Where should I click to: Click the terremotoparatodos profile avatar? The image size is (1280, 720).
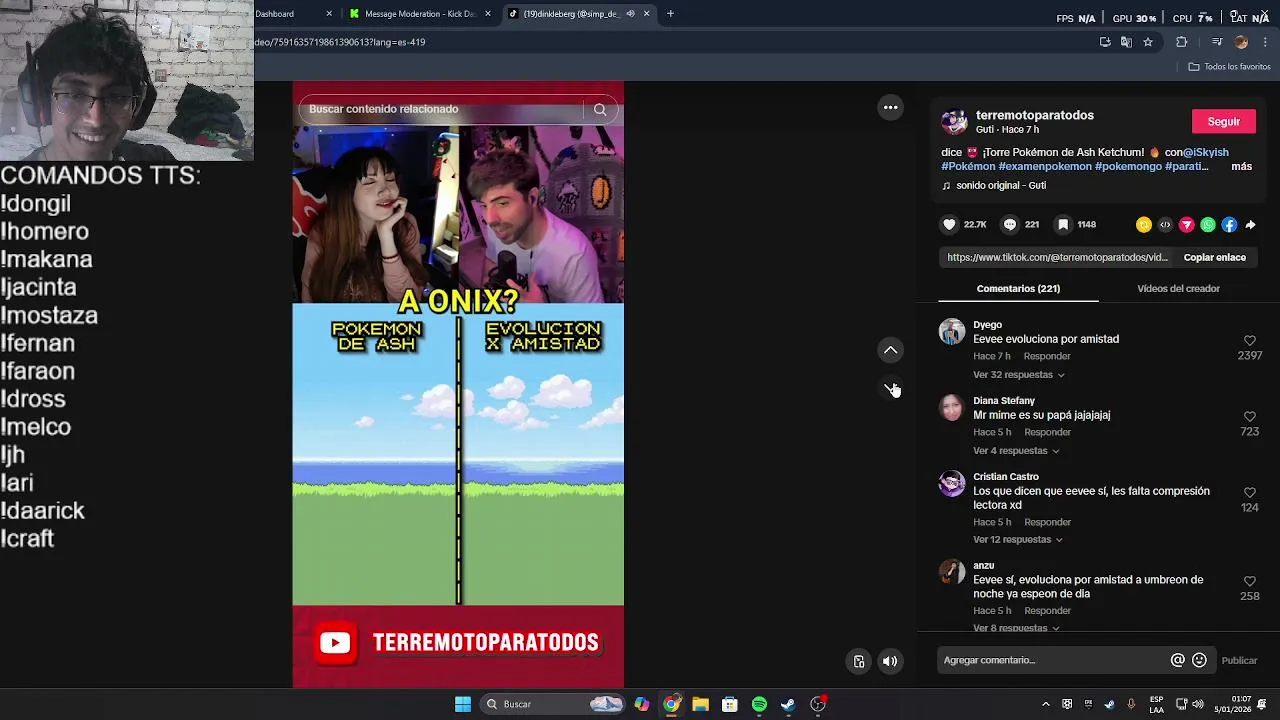955,122
